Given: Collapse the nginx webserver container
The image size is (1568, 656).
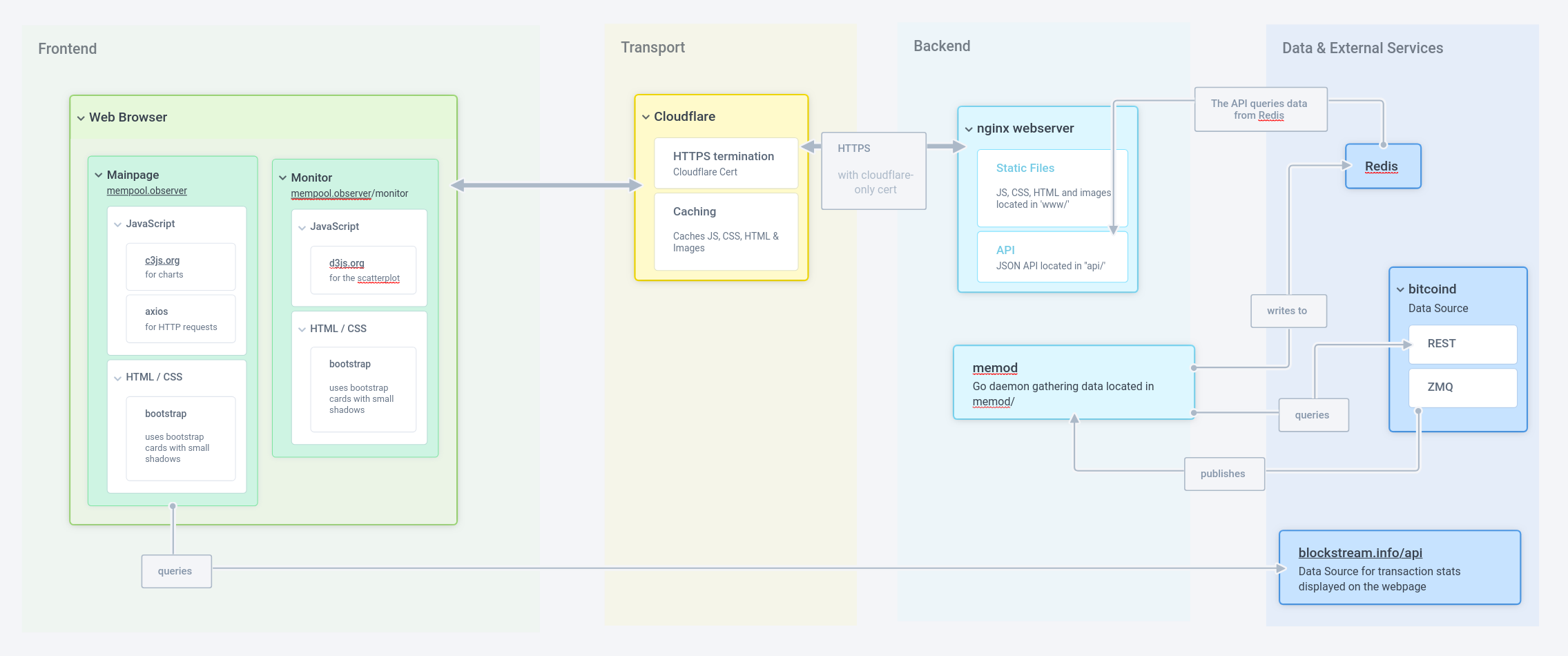Looking at the screenshot, I should point(969,128).
